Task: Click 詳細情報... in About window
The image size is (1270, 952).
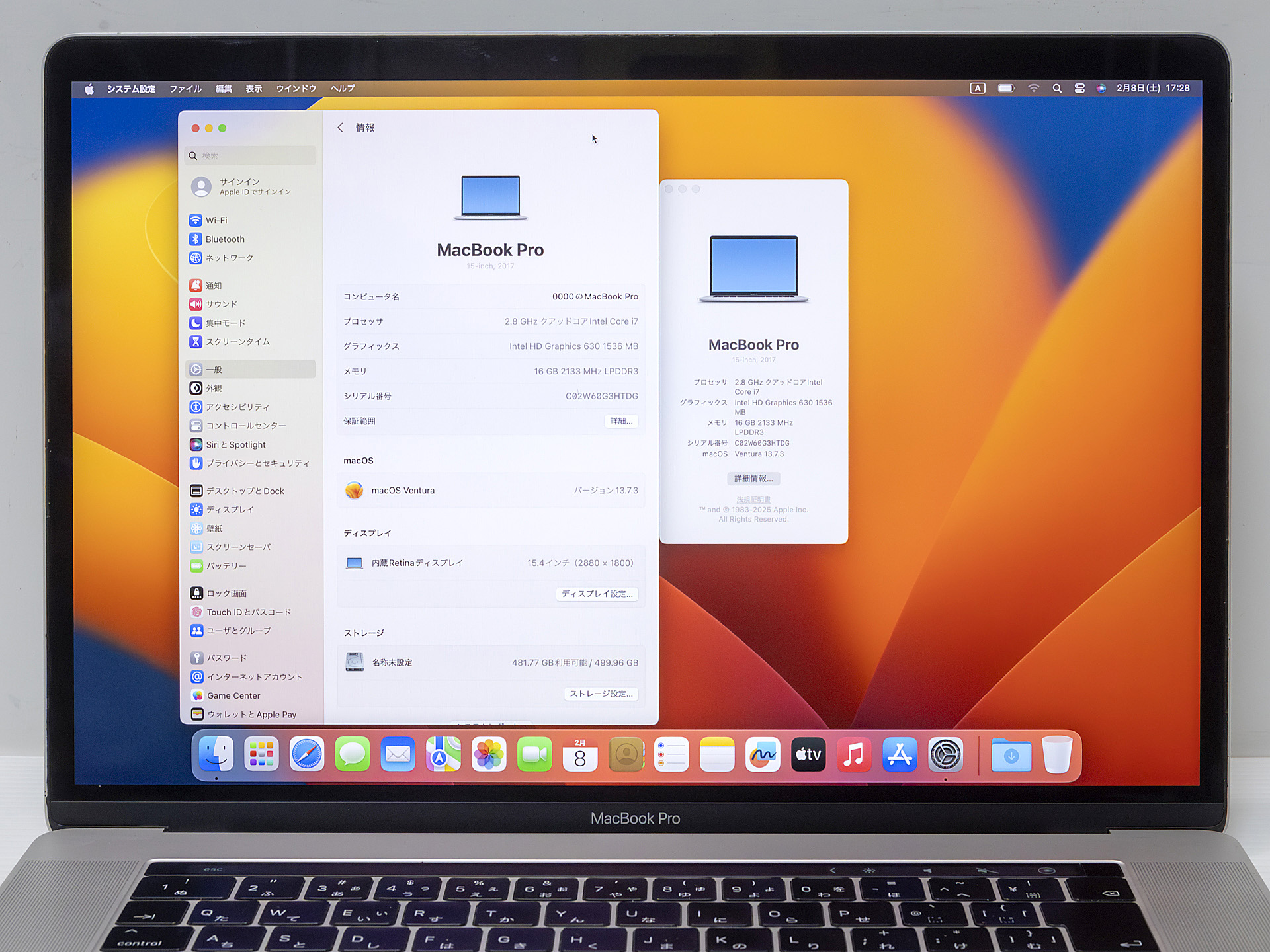Action: [753, 479]
